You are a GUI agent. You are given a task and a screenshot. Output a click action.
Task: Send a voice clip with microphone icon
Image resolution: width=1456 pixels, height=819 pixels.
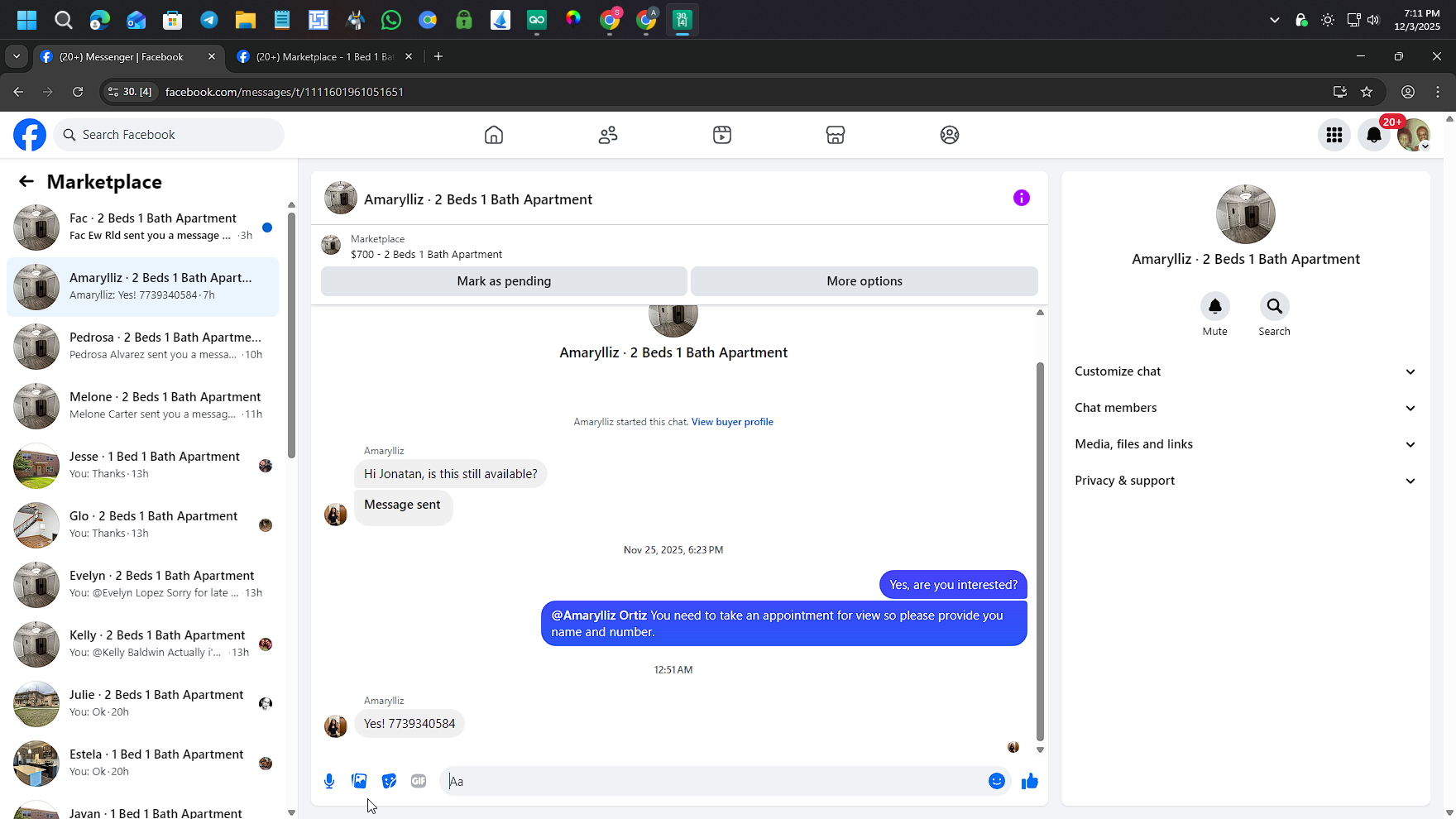pos(329,781)
